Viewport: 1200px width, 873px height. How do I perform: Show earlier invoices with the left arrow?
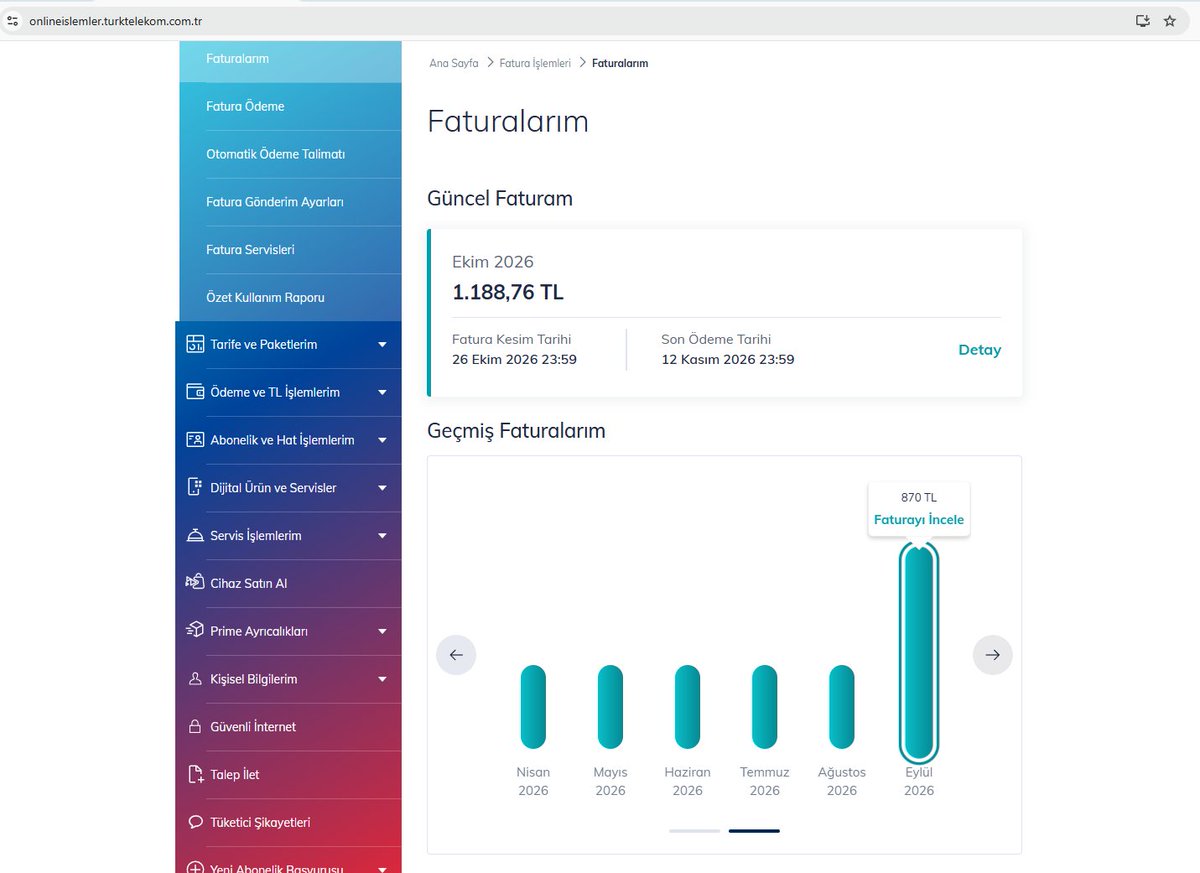[x=456, y=655]
